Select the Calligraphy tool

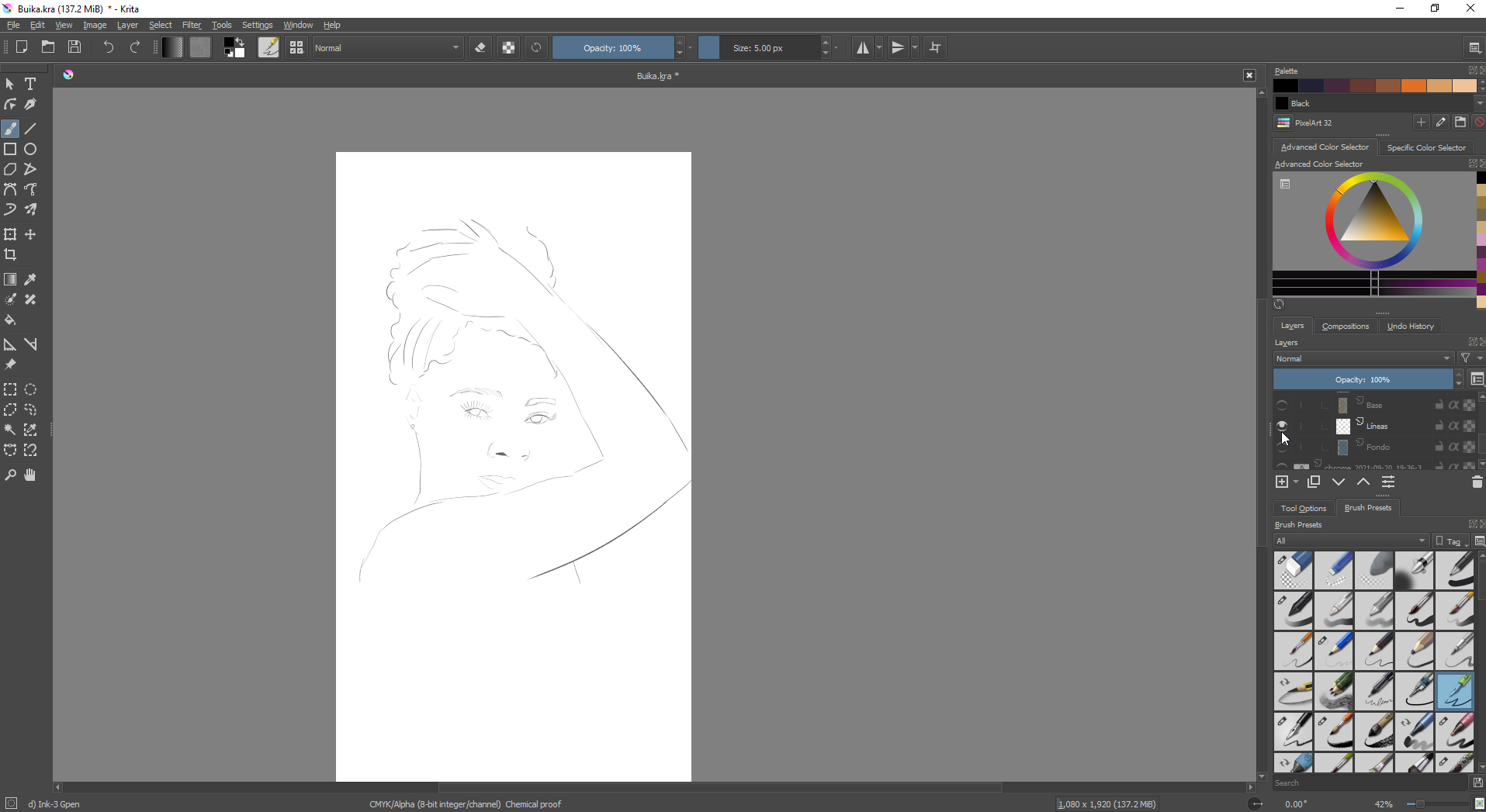(x=30, y=104)
